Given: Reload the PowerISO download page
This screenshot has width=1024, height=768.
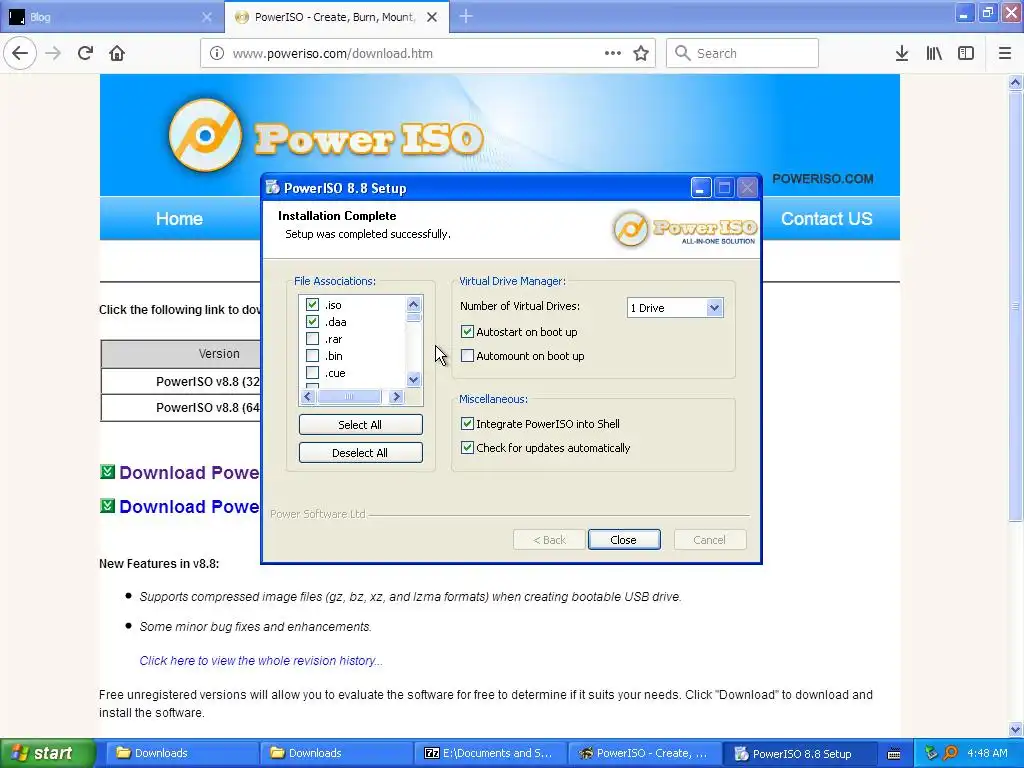Looking at the screenshot, I should point(85,53).
